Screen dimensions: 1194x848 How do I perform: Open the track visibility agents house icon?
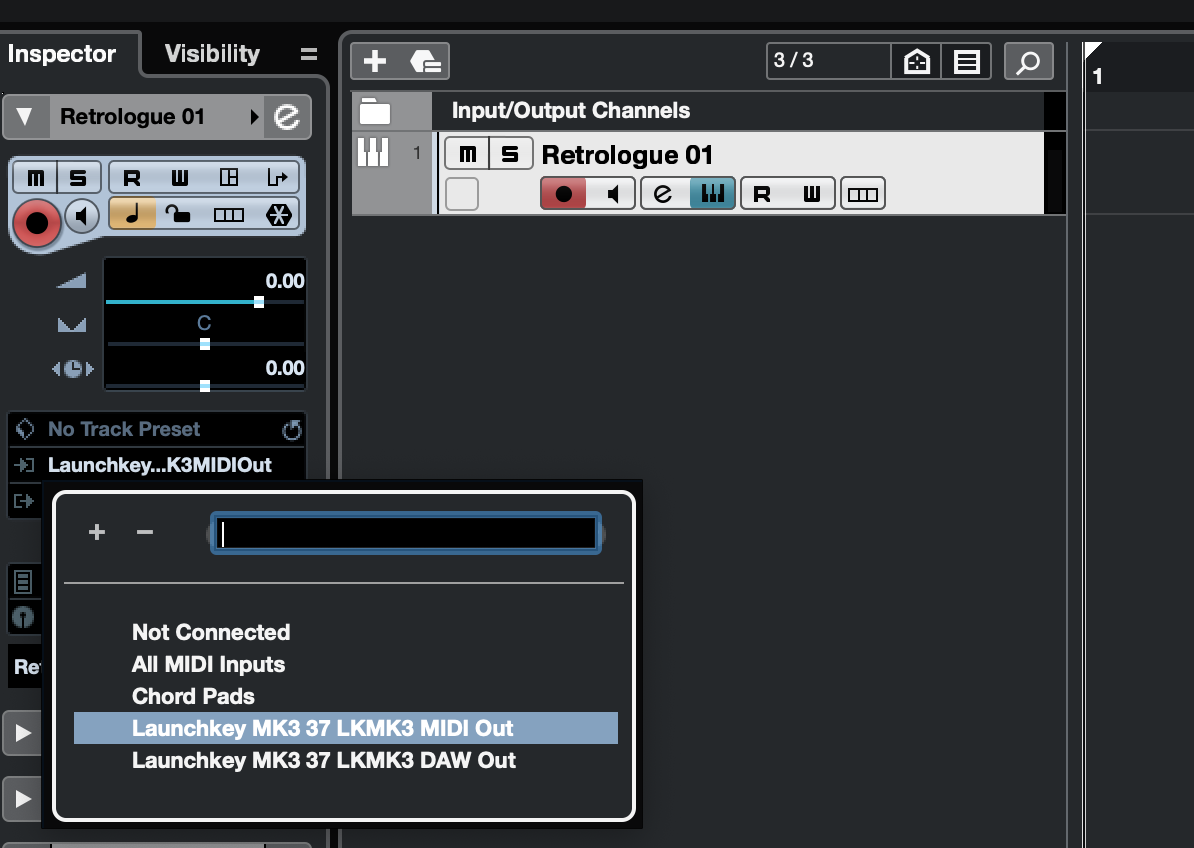pyautogui.click(x=917, y=61)
